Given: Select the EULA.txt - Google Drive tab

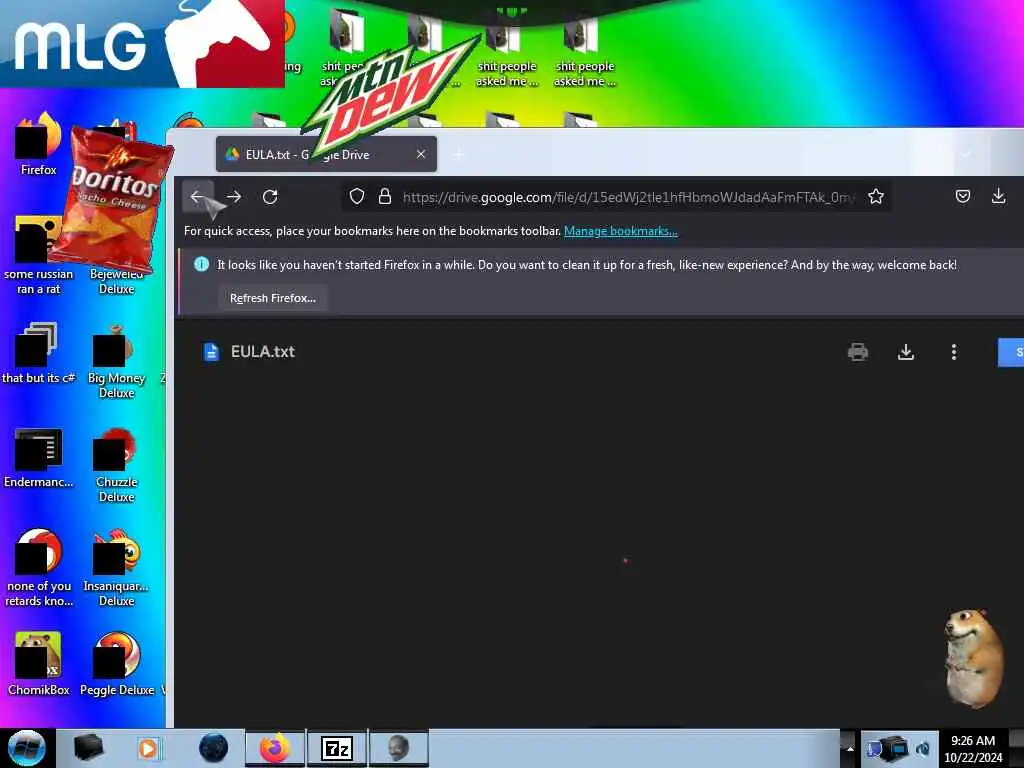Looking at the screenshot, I should point(326,154).
